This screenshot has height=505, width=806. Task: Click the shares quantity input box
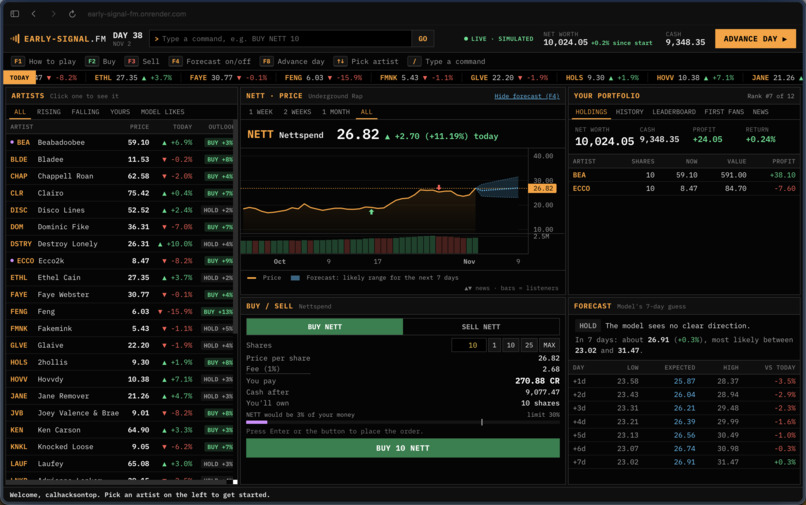point(469,345)
